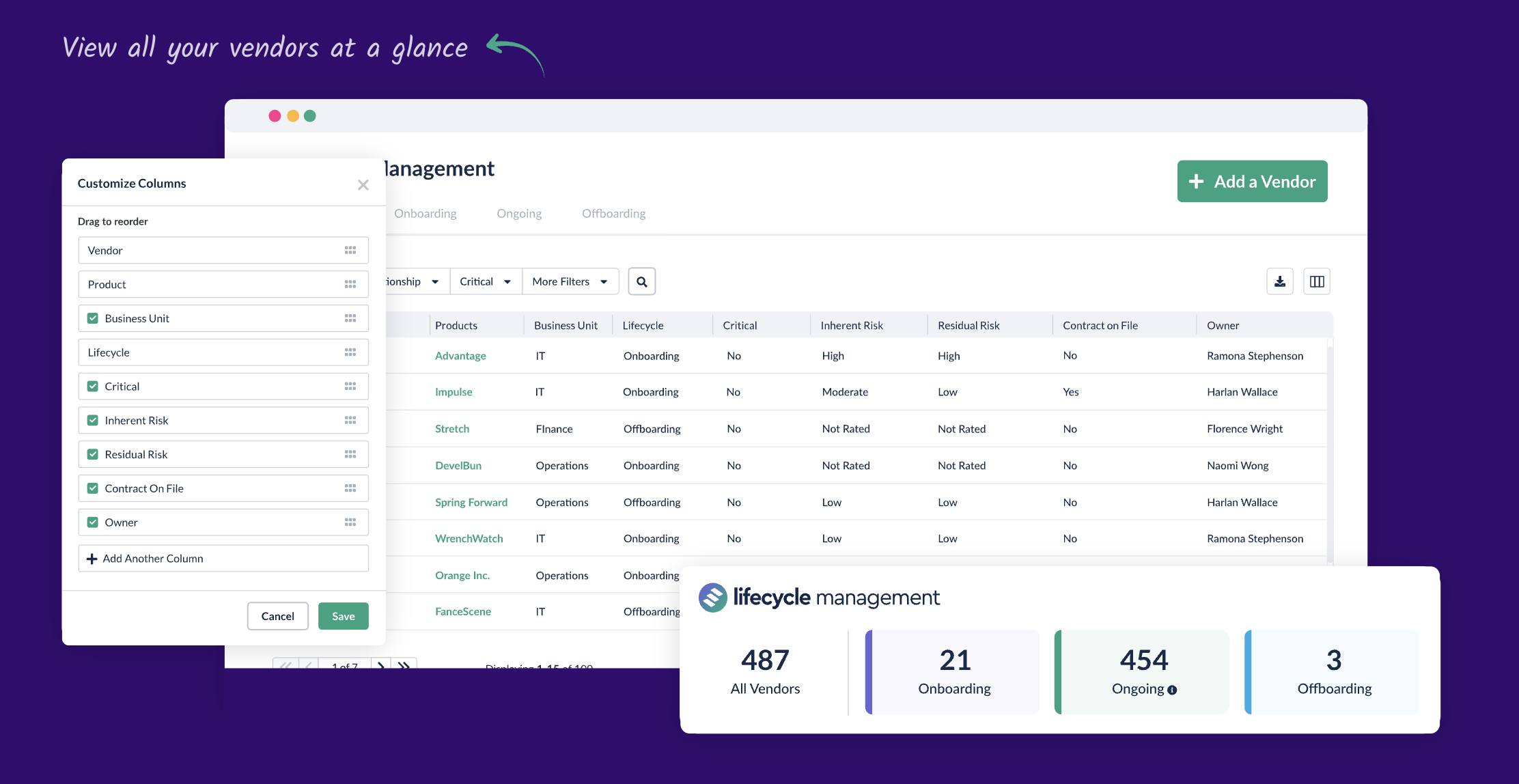
Task: Switch to the Ongoing tab
Action: pyautogui.click(x=519, y=214)
